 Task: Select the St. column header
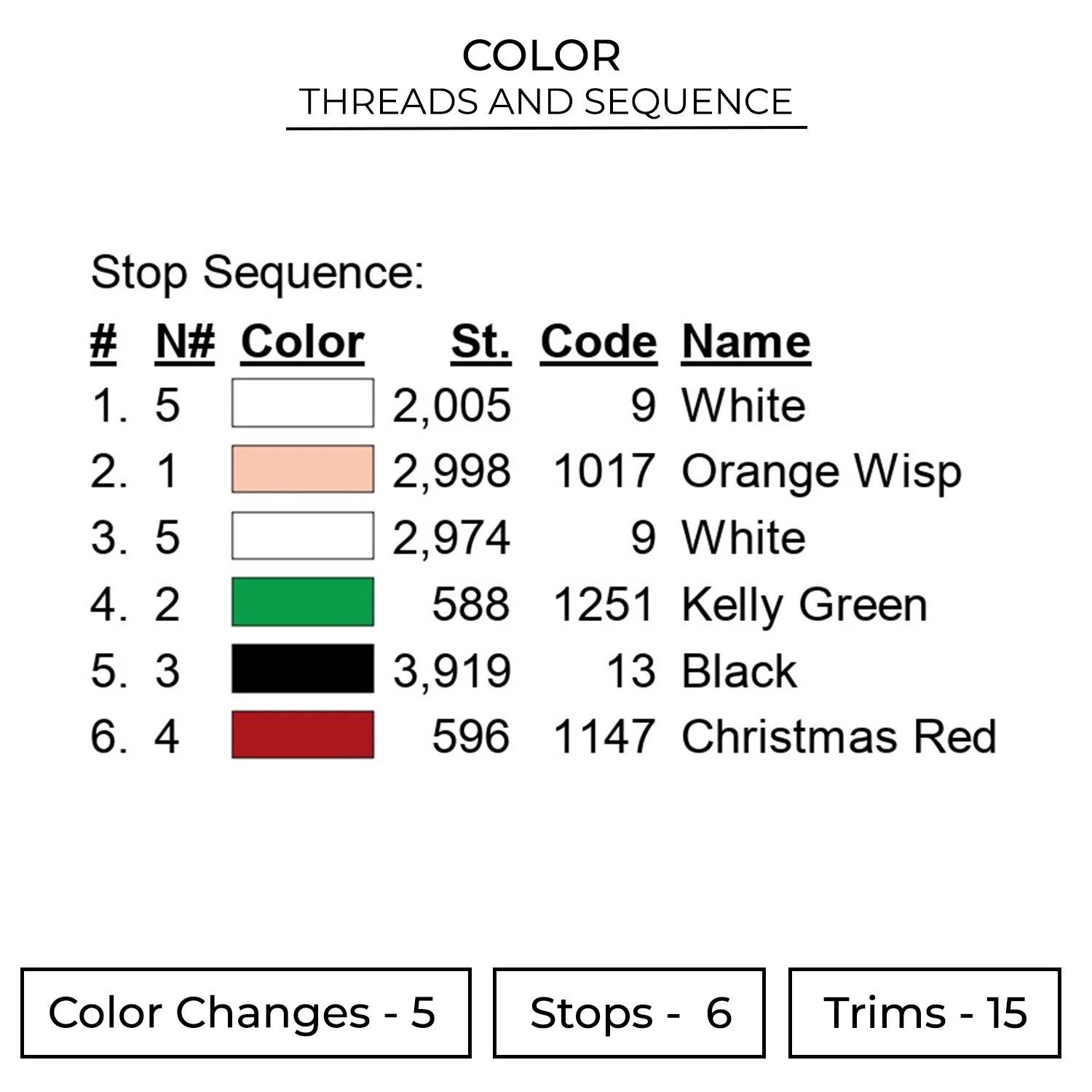click(480, 341)
